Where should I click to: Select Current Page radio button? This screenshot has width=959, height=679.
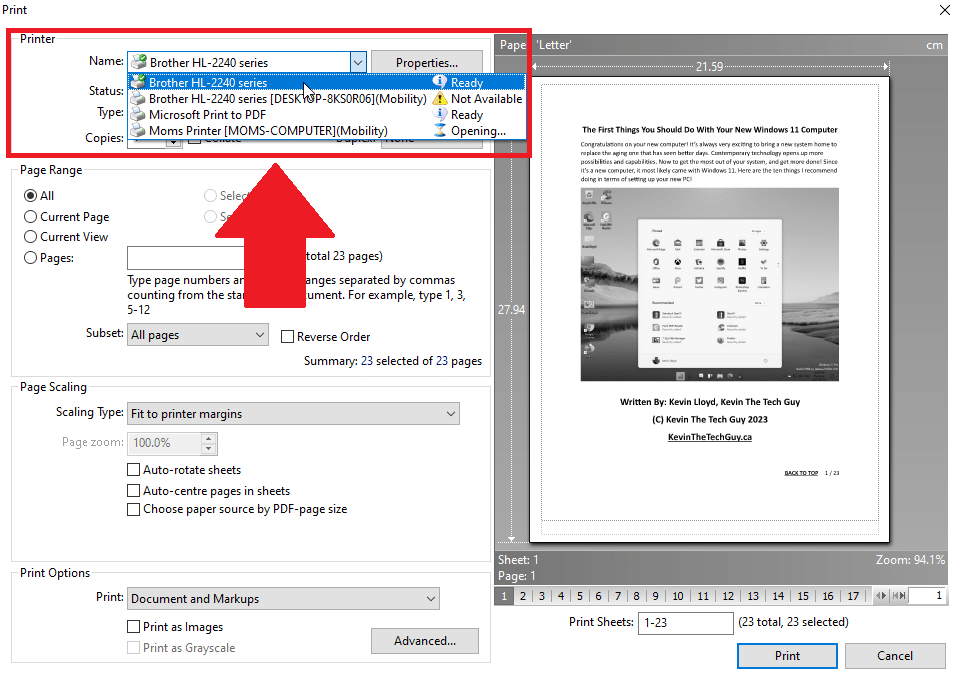[x=30, y=217]
